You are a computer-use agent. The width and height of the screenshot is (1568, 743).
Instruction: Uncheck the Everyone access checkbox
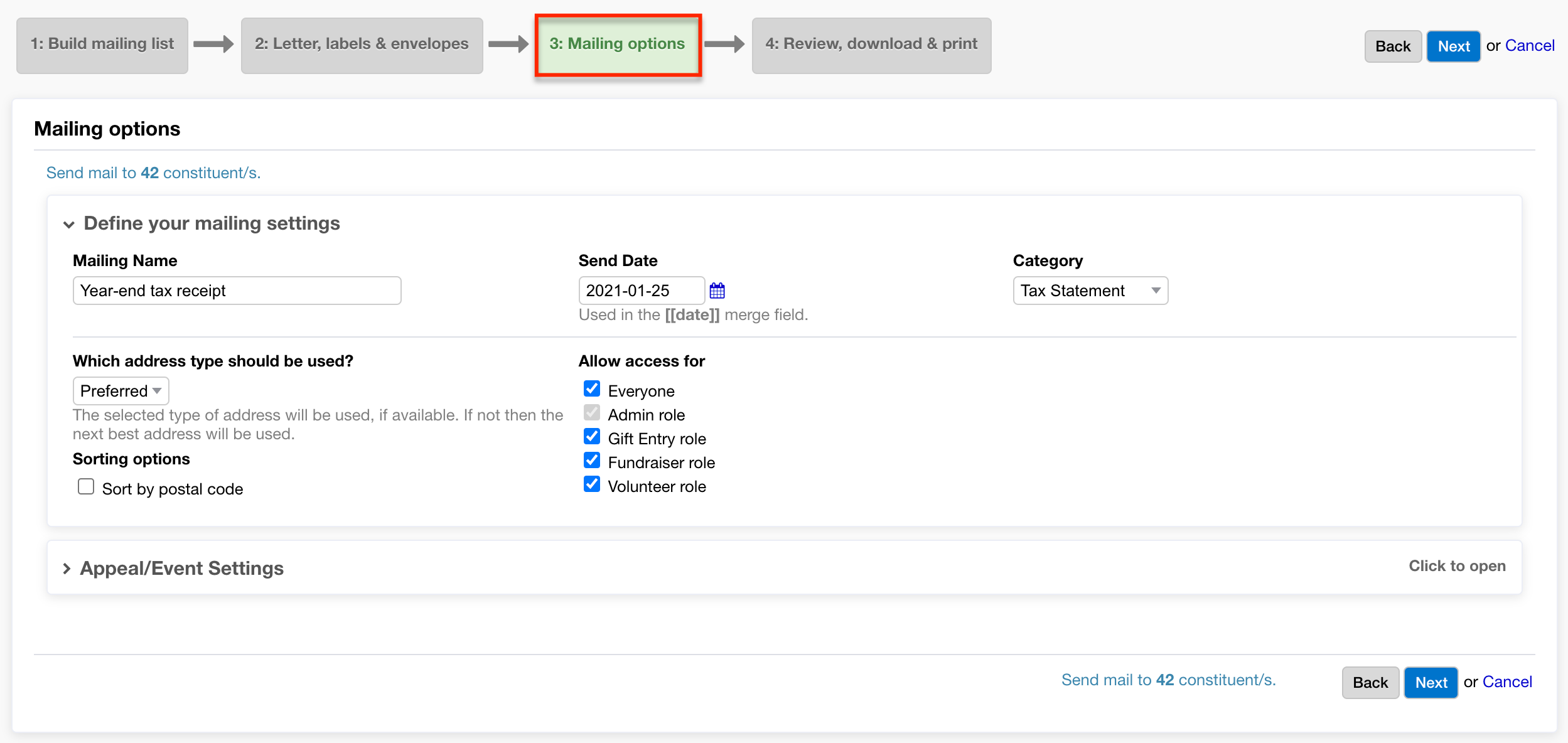coord(591,389)
